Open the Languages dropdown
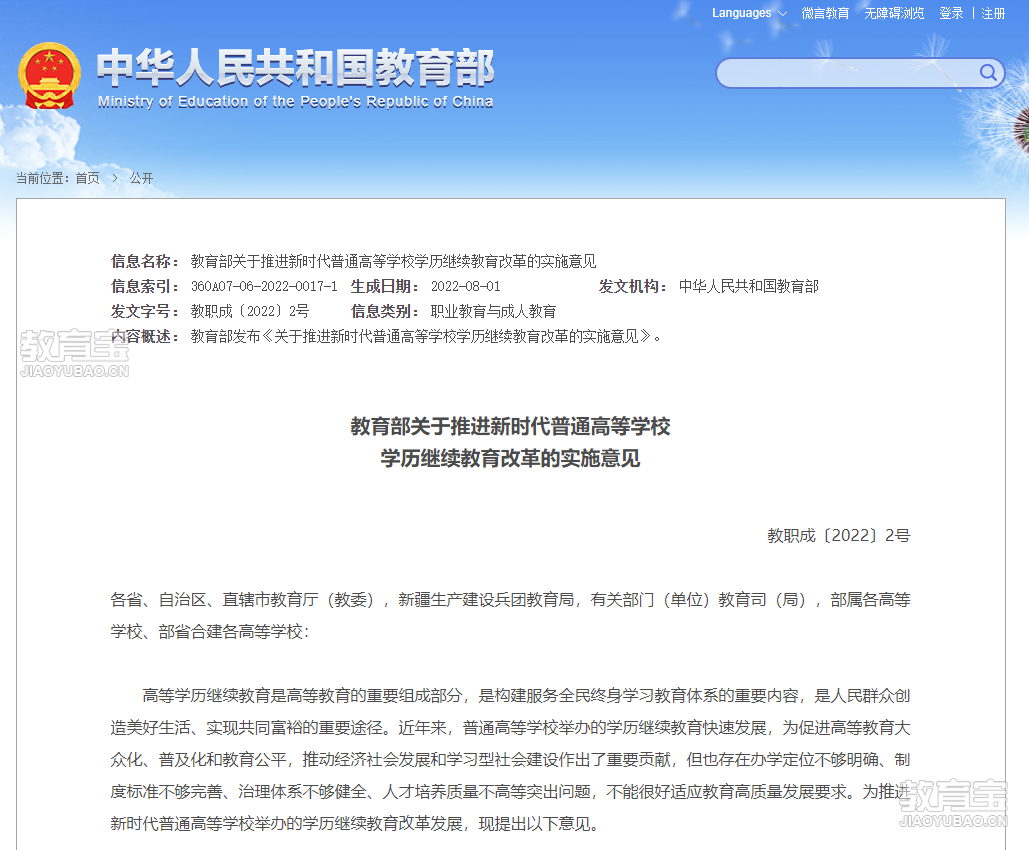This screenshot has height=850, width=1029. click(749, 13)
